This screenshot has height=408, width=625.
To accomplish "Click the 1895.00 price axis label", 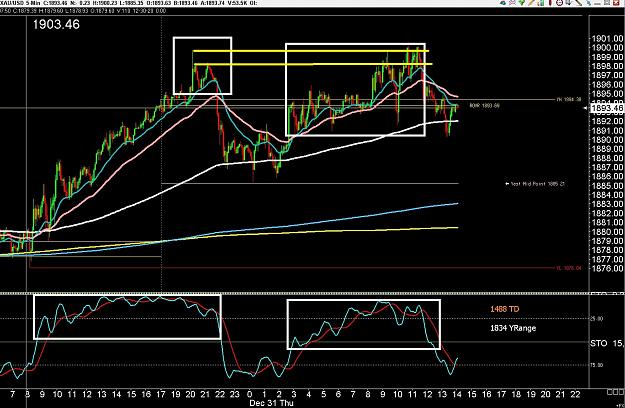I will pos(607,94).
